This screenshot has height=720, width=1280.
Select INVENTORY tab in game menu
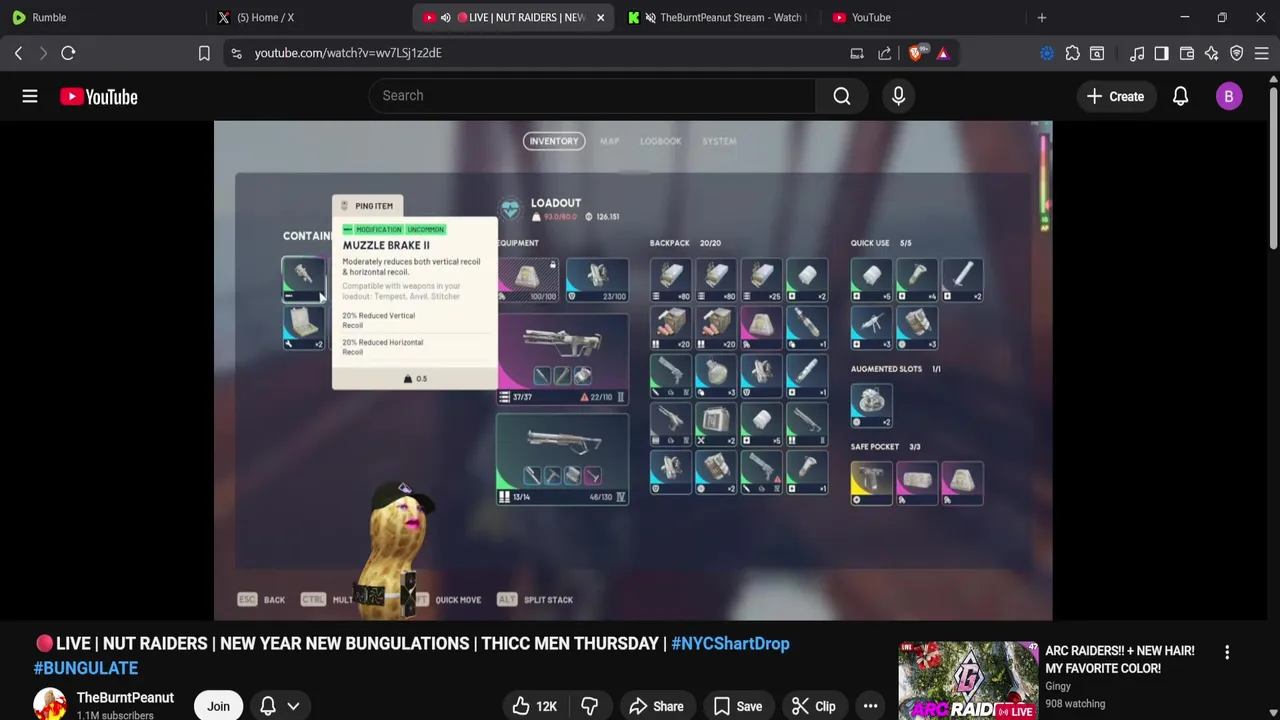(x=553, y=141)
